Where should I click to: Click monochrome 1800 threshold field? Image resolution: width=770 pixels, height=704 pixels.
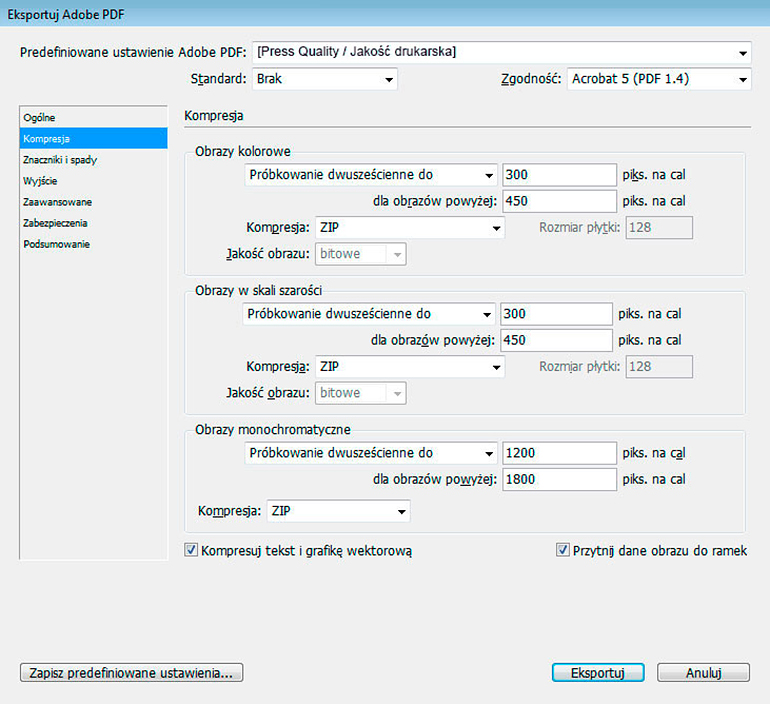(559, 480)
